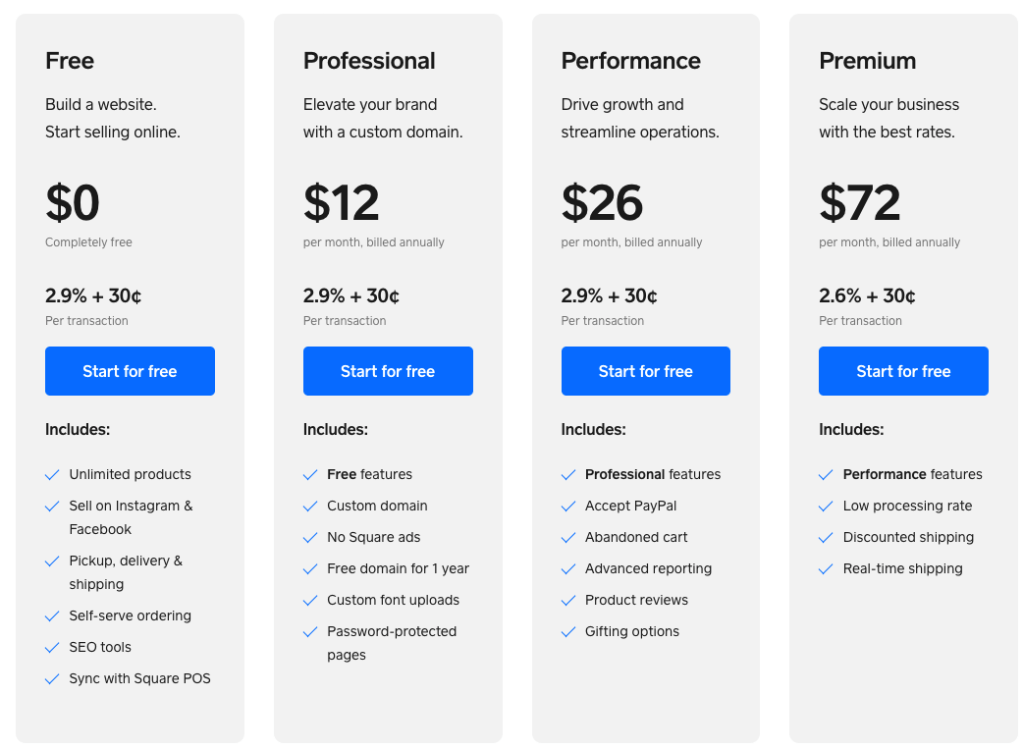Viewport: 1023px width, 749px height.
Task: Click the checkmark beside SEO tools
Action: [x=52, y=647]
